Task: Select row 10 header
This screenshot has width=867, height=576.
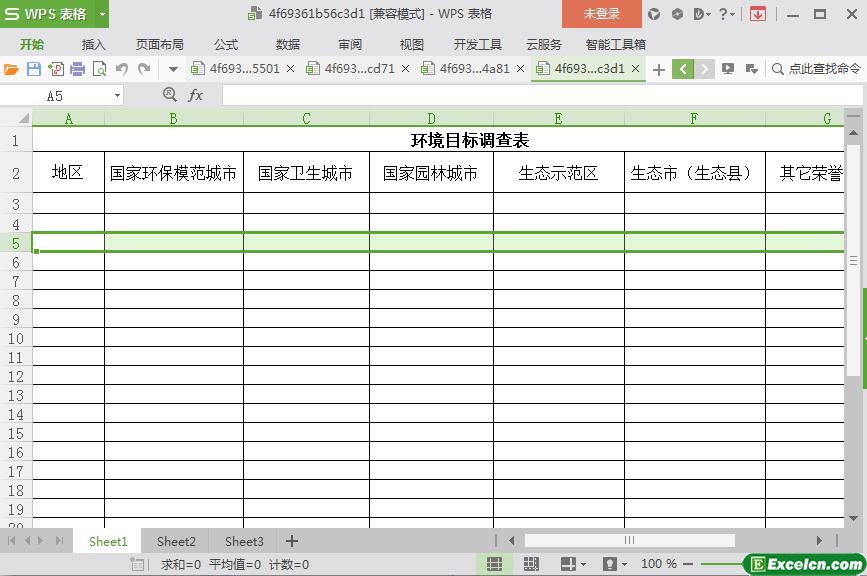Action: [x=15, y=338]
